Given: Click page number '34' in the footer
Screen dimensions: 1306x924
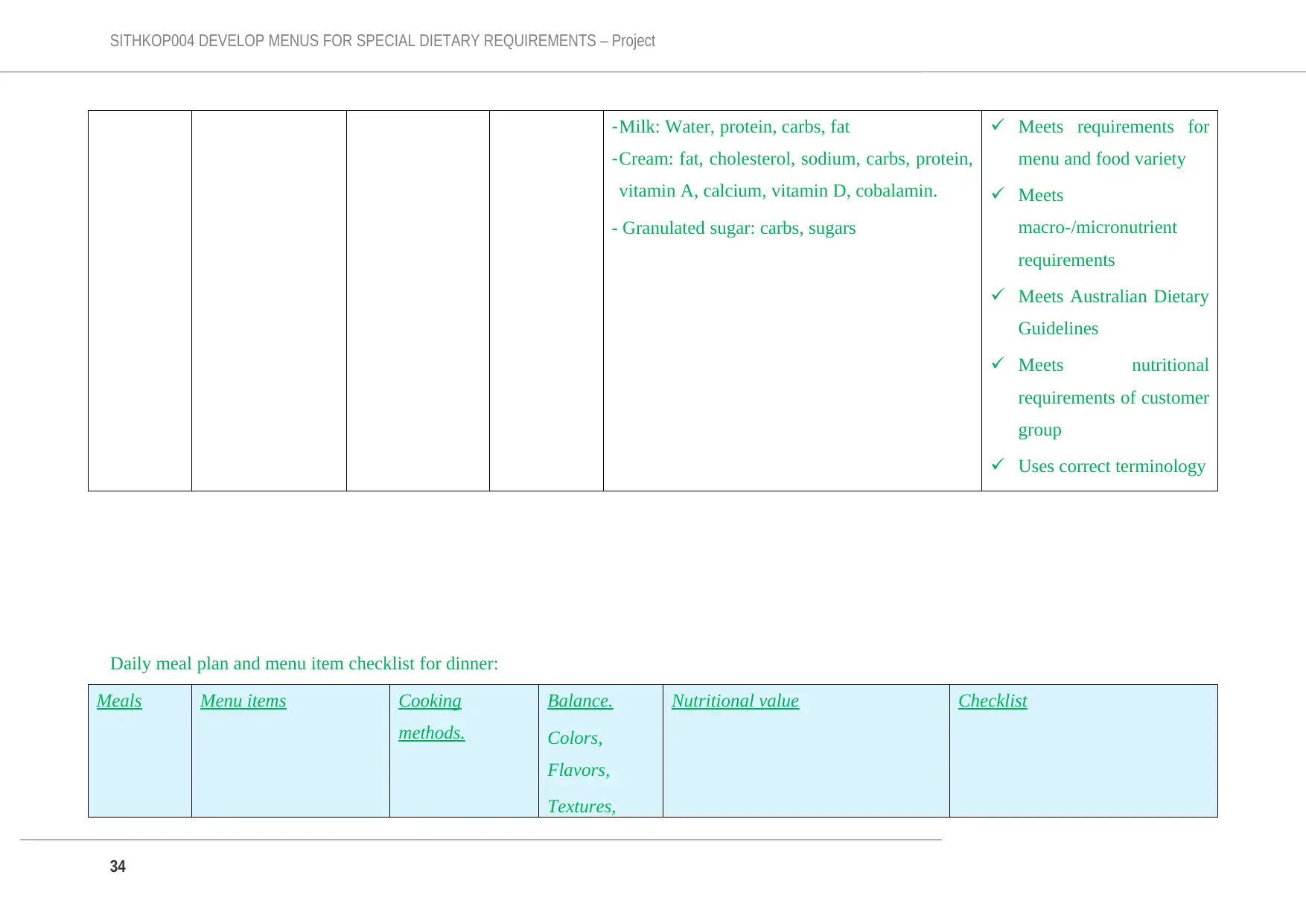Looking at the screenshot, I should pyautogui.click(x=118, y=866).
